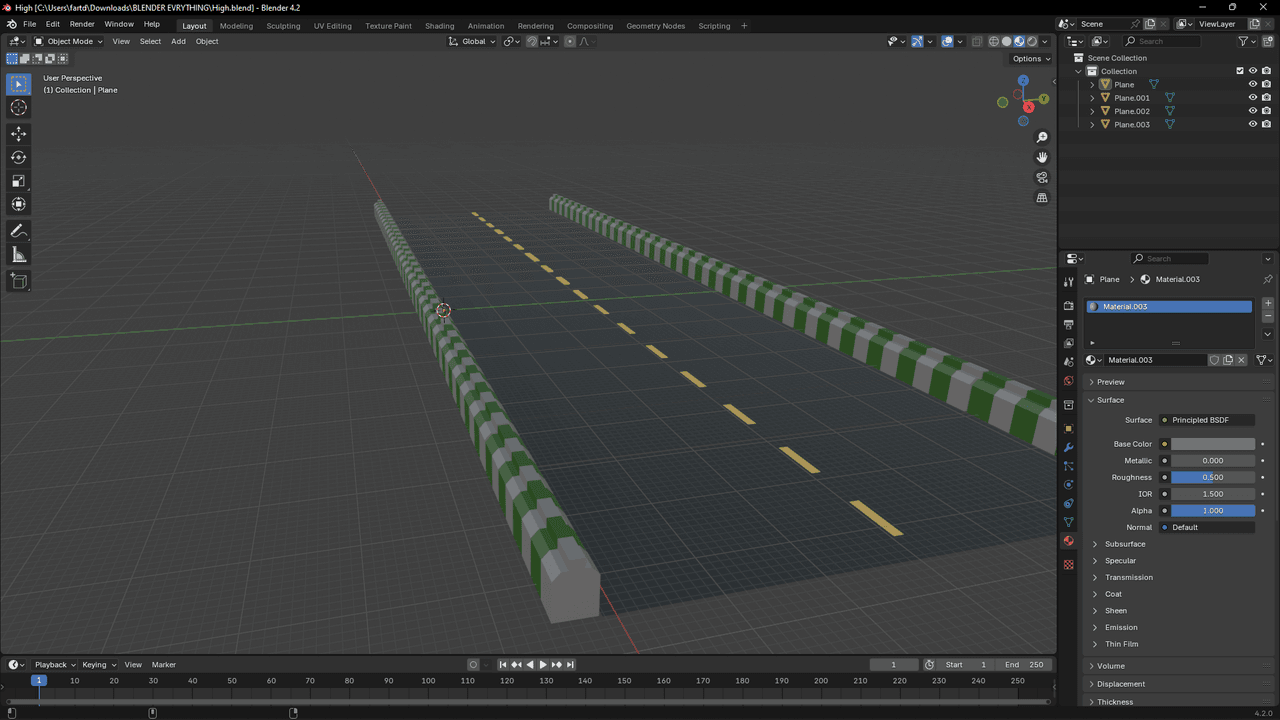
Task: Switch to the Shading workspace tab
Action: tap(439, 26)
